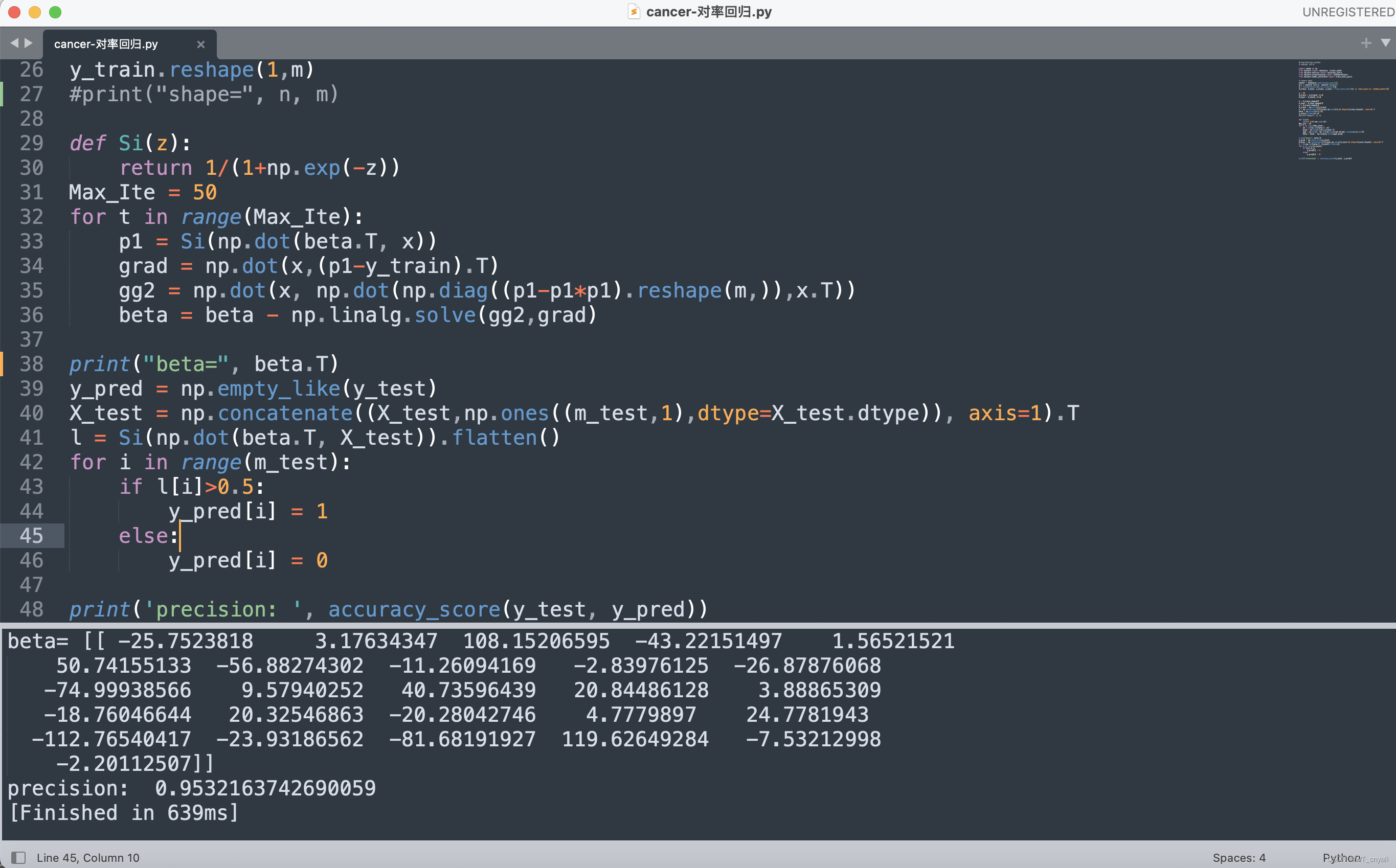The width and height of the screenshot is (1396, 868).
Task: Click '[Finished in 639ms]' output line
Action: pos(124,813)
